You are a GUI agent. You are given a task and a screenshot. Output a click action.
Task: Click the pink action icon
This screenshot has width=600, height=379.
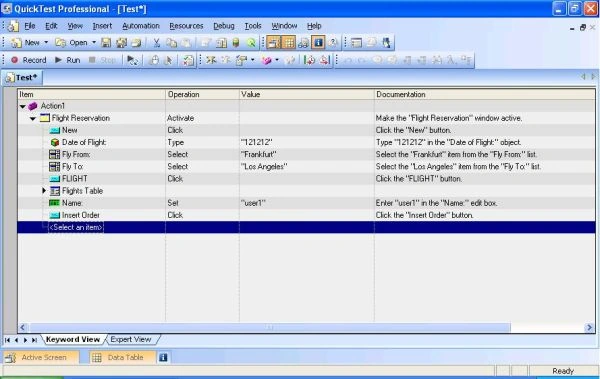click(x=266, y=60)
